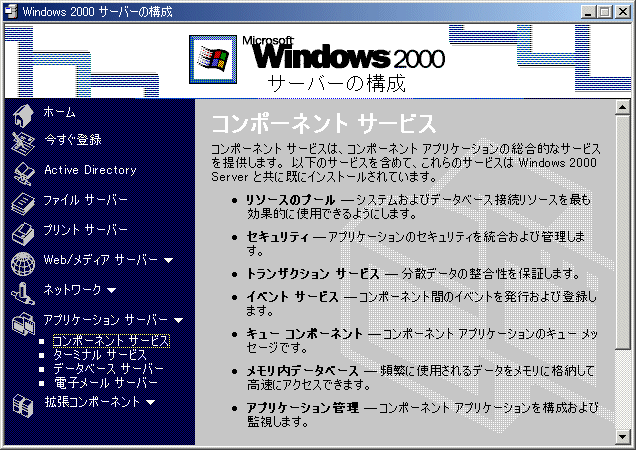Minimize the server configuration window
636x450 pixels.
(588, 12)
